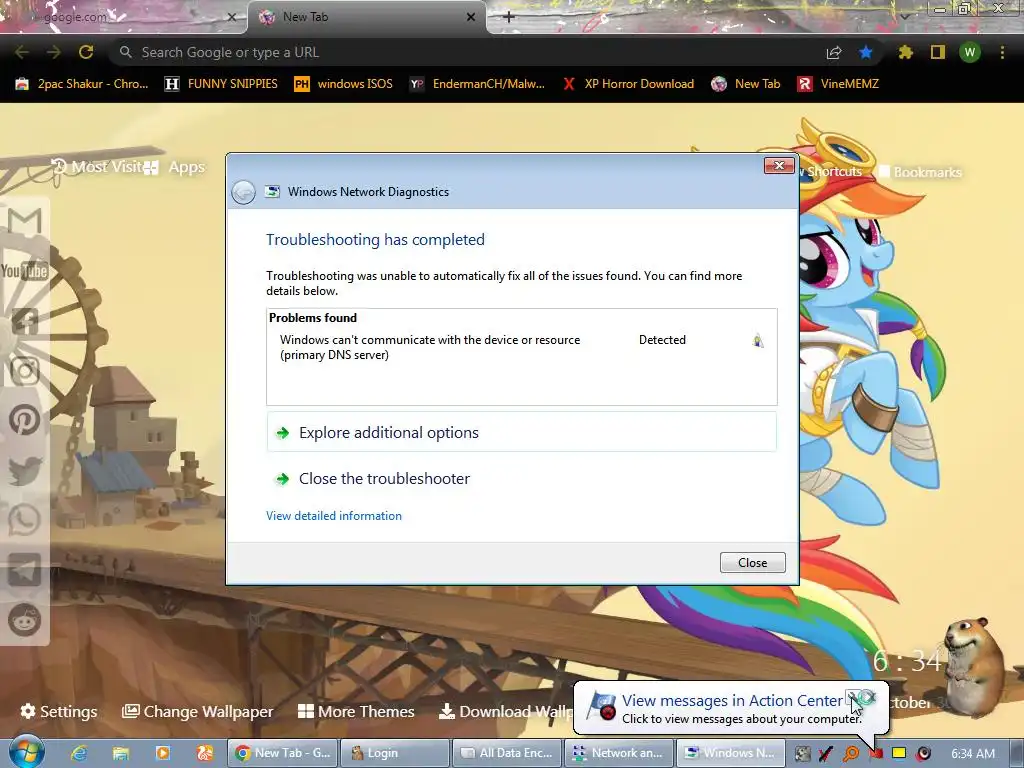The image size is (1024, 768).
Task: Click the red checkmark tray icon
Action: (x=826, y=754)
